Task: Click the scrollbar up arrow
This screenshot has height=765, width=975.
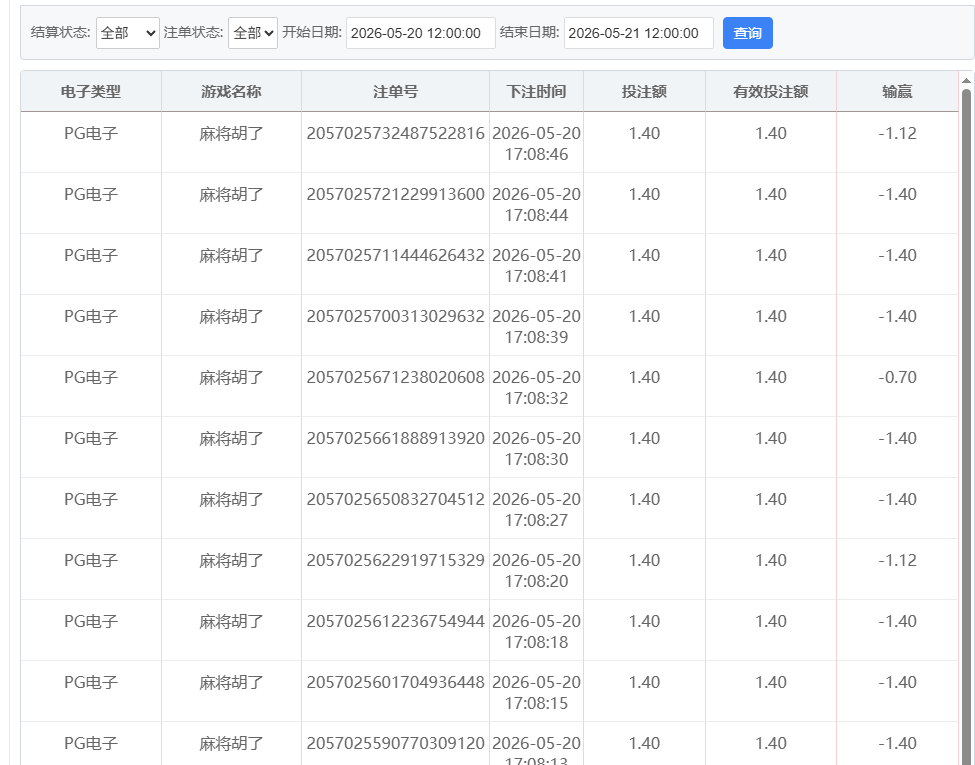Action: pos(966,81)
